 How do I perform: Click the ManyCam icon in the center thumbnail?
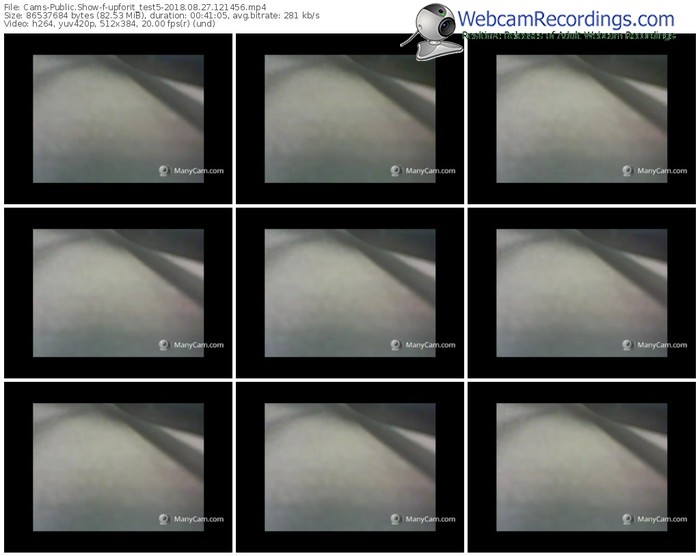[396, 345]
